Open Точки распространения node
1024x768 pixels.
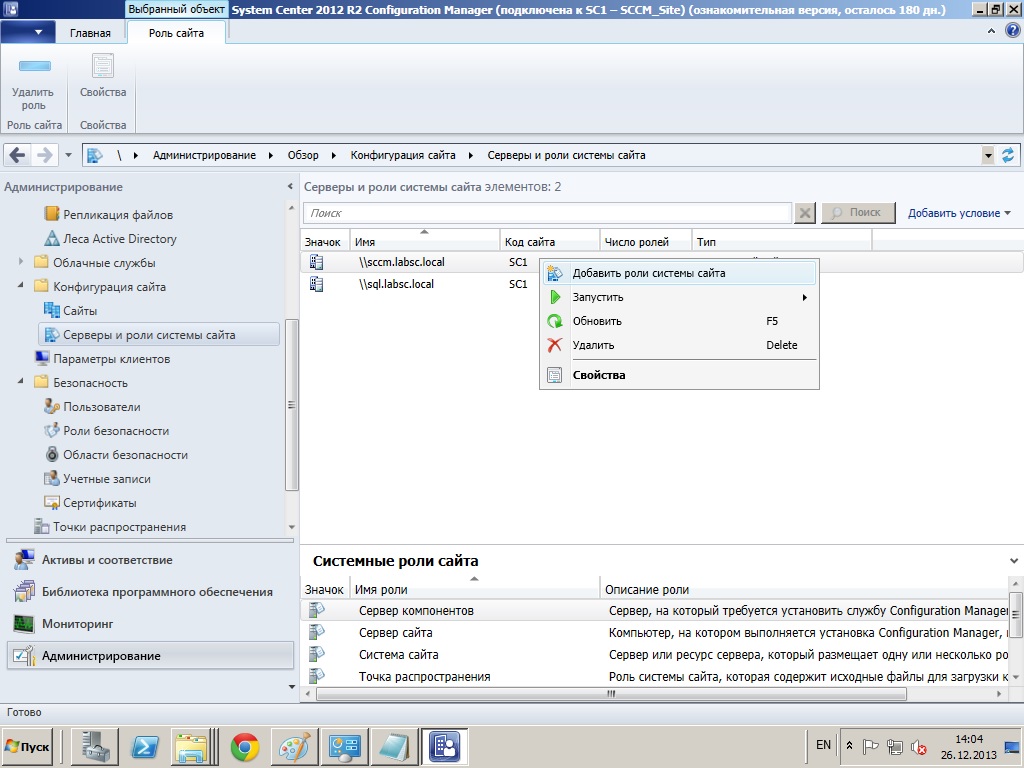pos(119,527)
